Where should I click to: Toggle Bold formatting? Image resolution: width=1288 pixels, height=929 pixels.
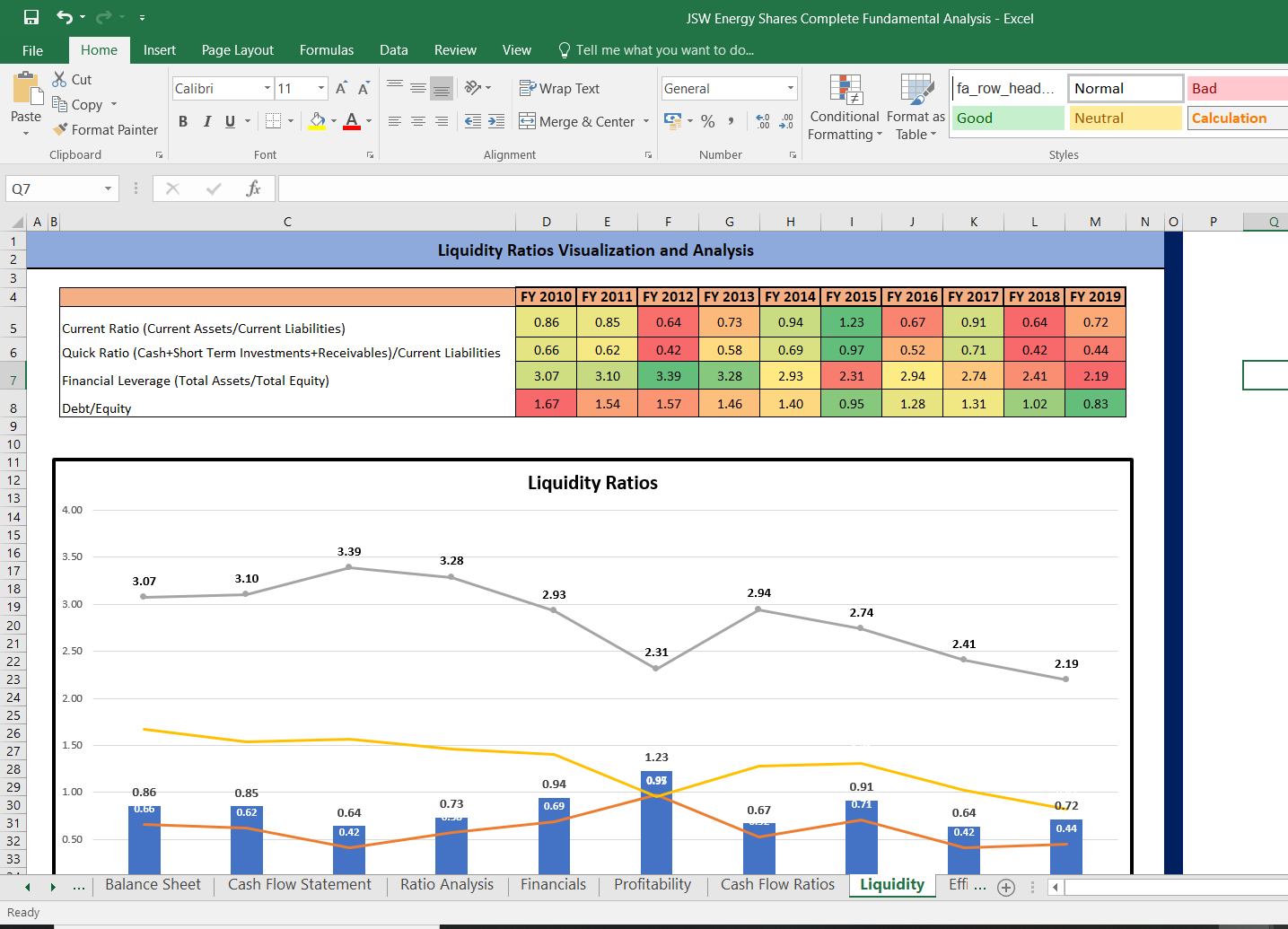pos(183,121)
